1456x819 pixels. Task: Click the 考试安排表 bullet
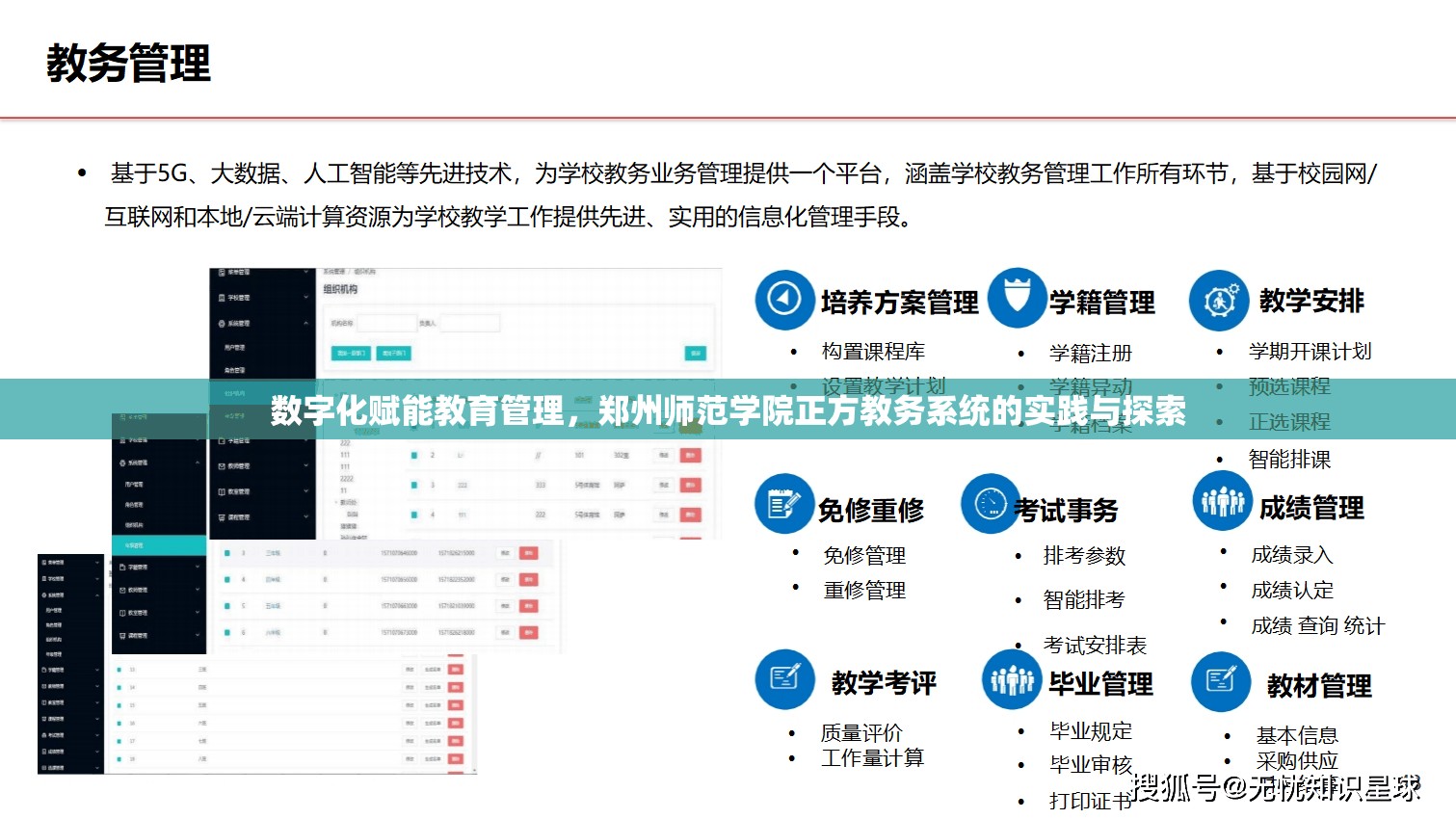(x=1095, y=646)
